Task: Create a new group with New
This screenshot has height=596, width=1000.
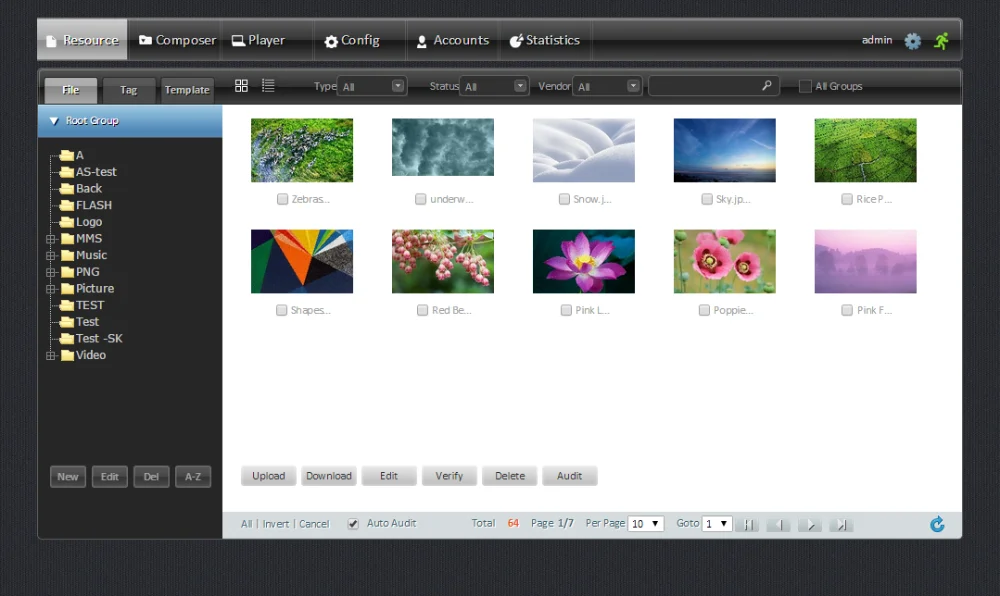Action: (68, 477)
